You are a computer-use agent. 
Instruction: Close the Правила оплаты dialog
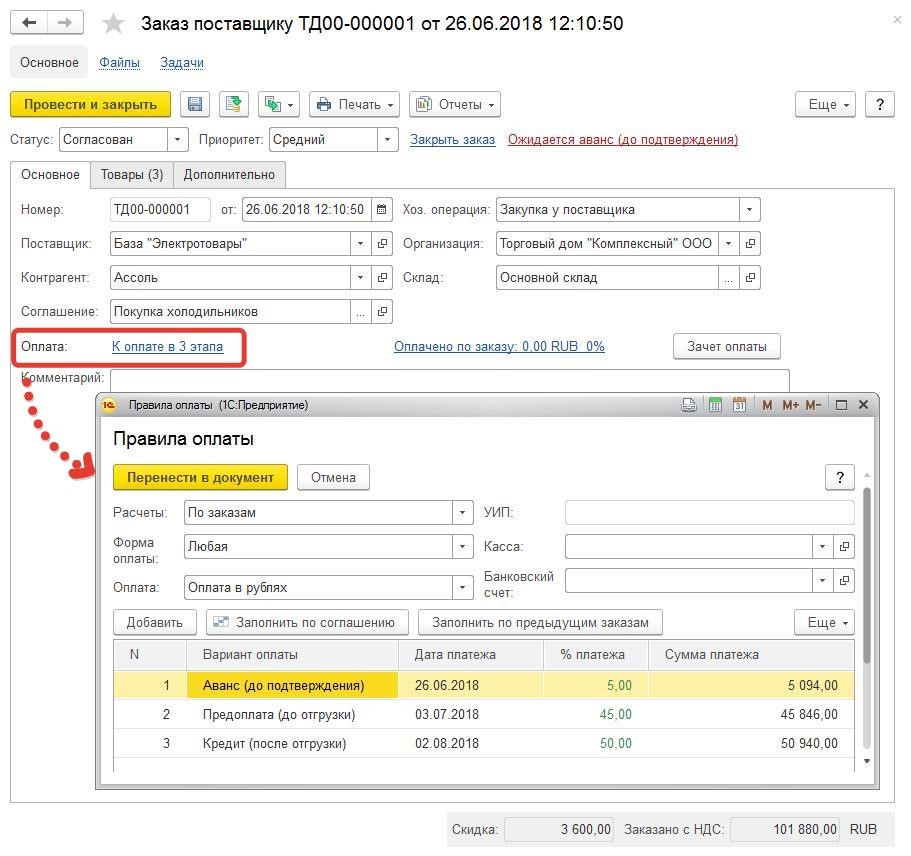(x=863, y=404)
